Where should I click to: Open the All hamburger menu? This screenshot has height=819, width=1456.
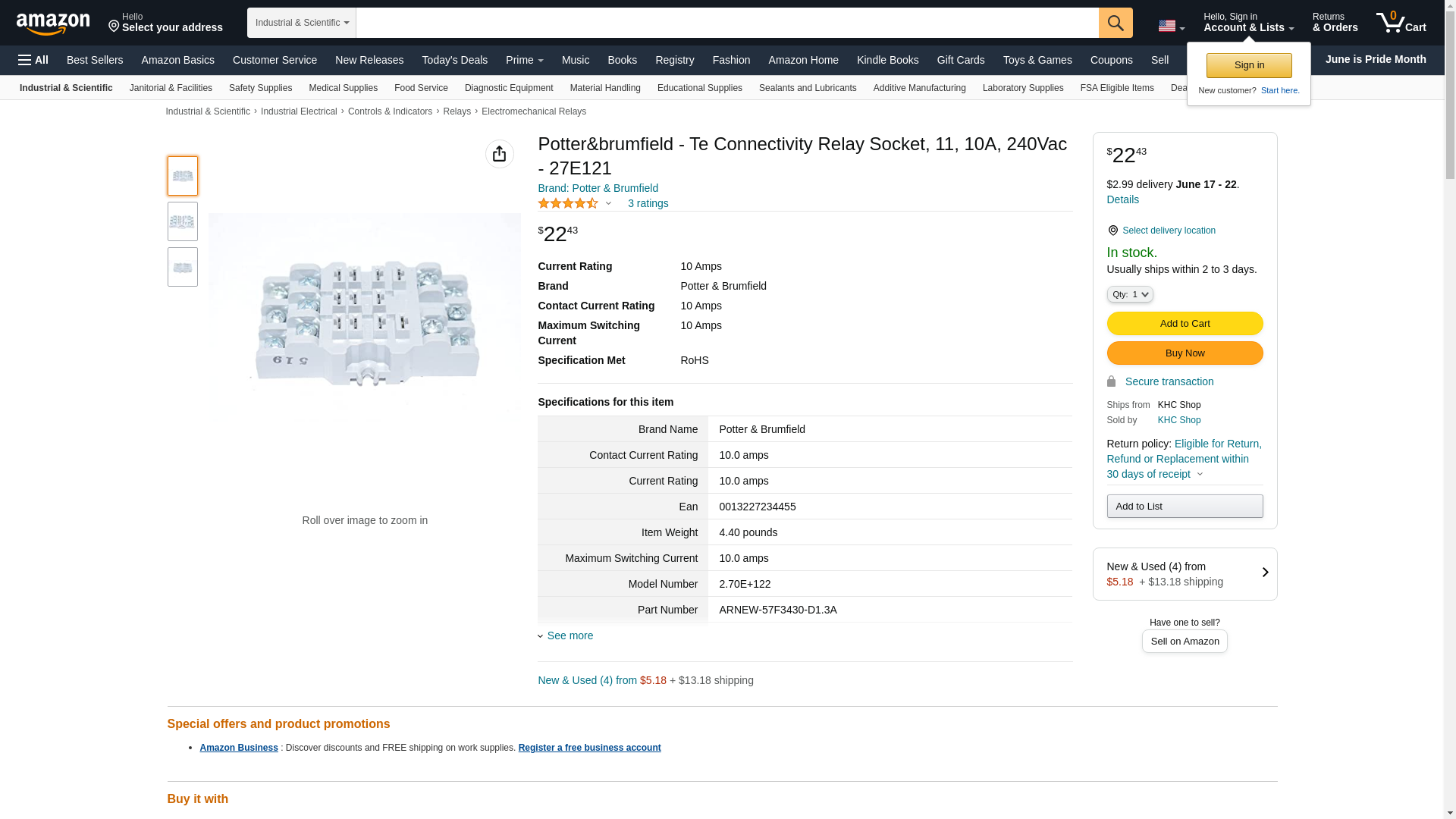(33, 60)
